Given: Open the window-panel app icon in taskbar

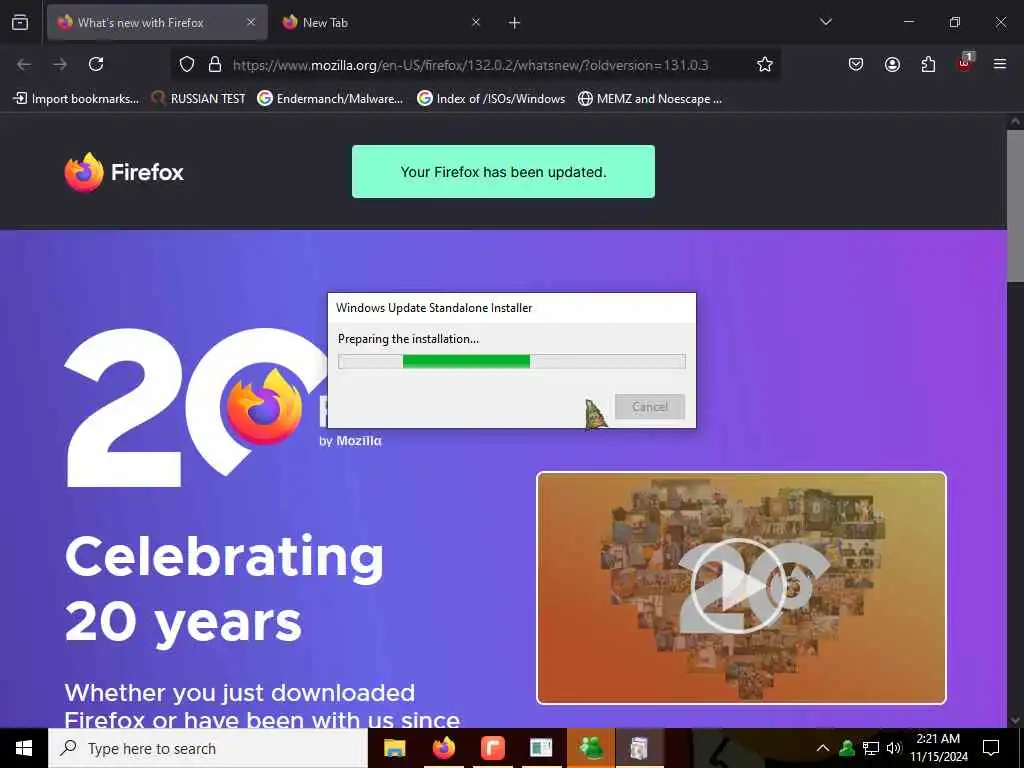Looking at the screenshot, I should click(x=541, y=748).
